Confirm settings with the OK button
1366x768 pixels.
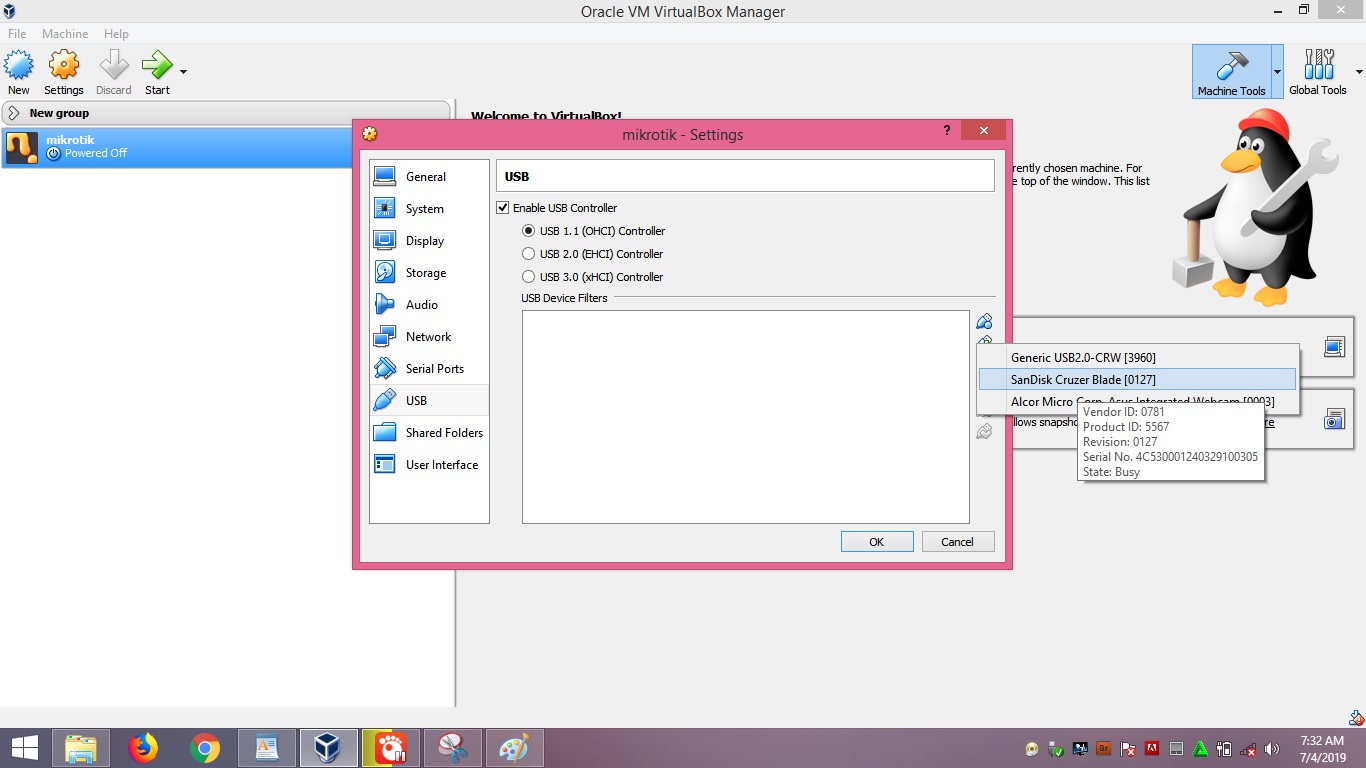[877, 542]
